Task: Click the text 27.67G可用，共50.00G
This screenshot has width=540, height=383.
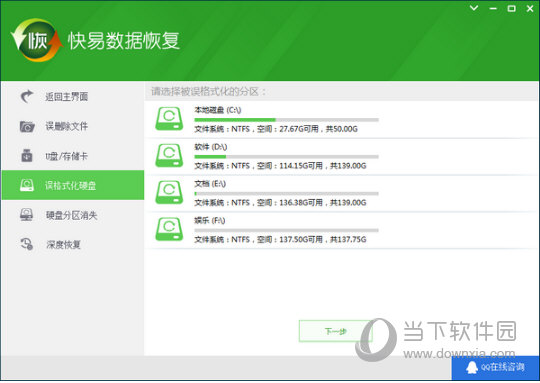Action: click(x=319, y=129)
